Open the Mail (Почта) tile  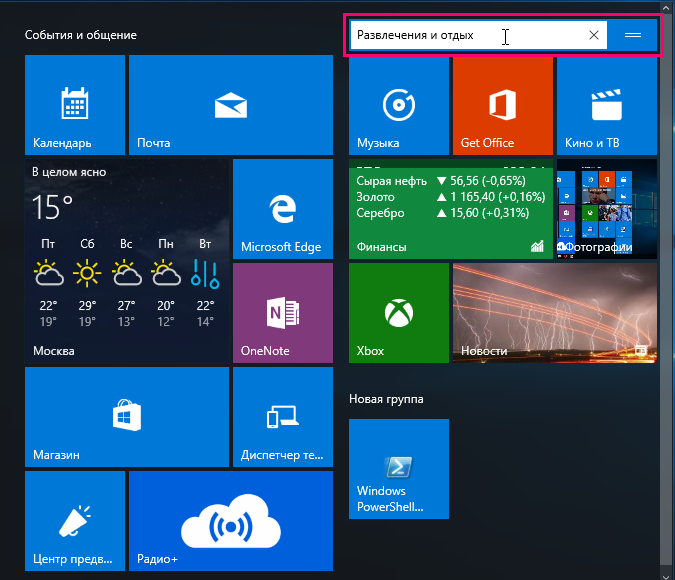coord(230,104)
